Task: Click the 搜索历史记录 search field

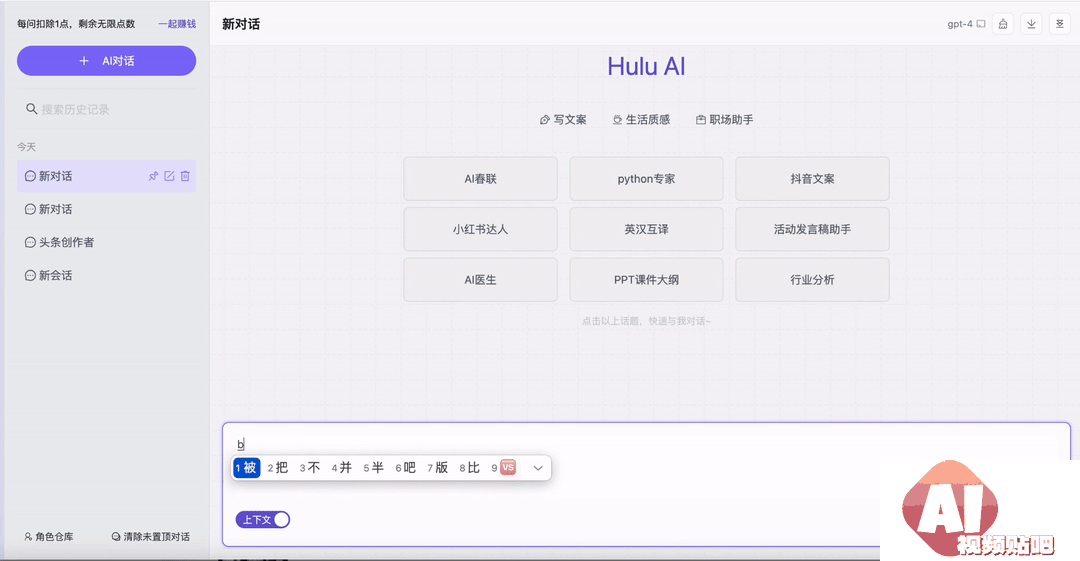Action: (107, 109)
